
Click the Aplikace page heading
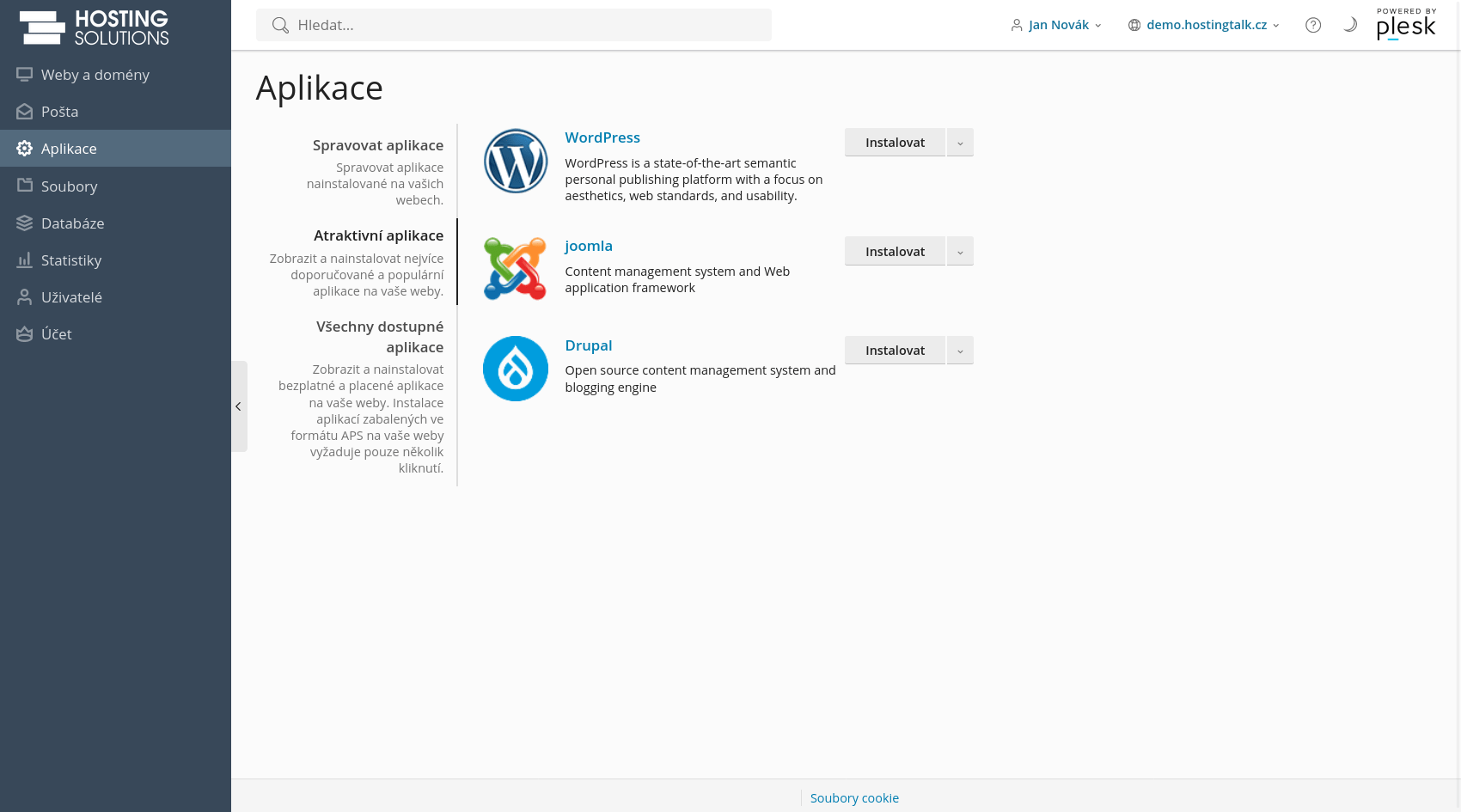pyautogui.click(x=320, y=88)
